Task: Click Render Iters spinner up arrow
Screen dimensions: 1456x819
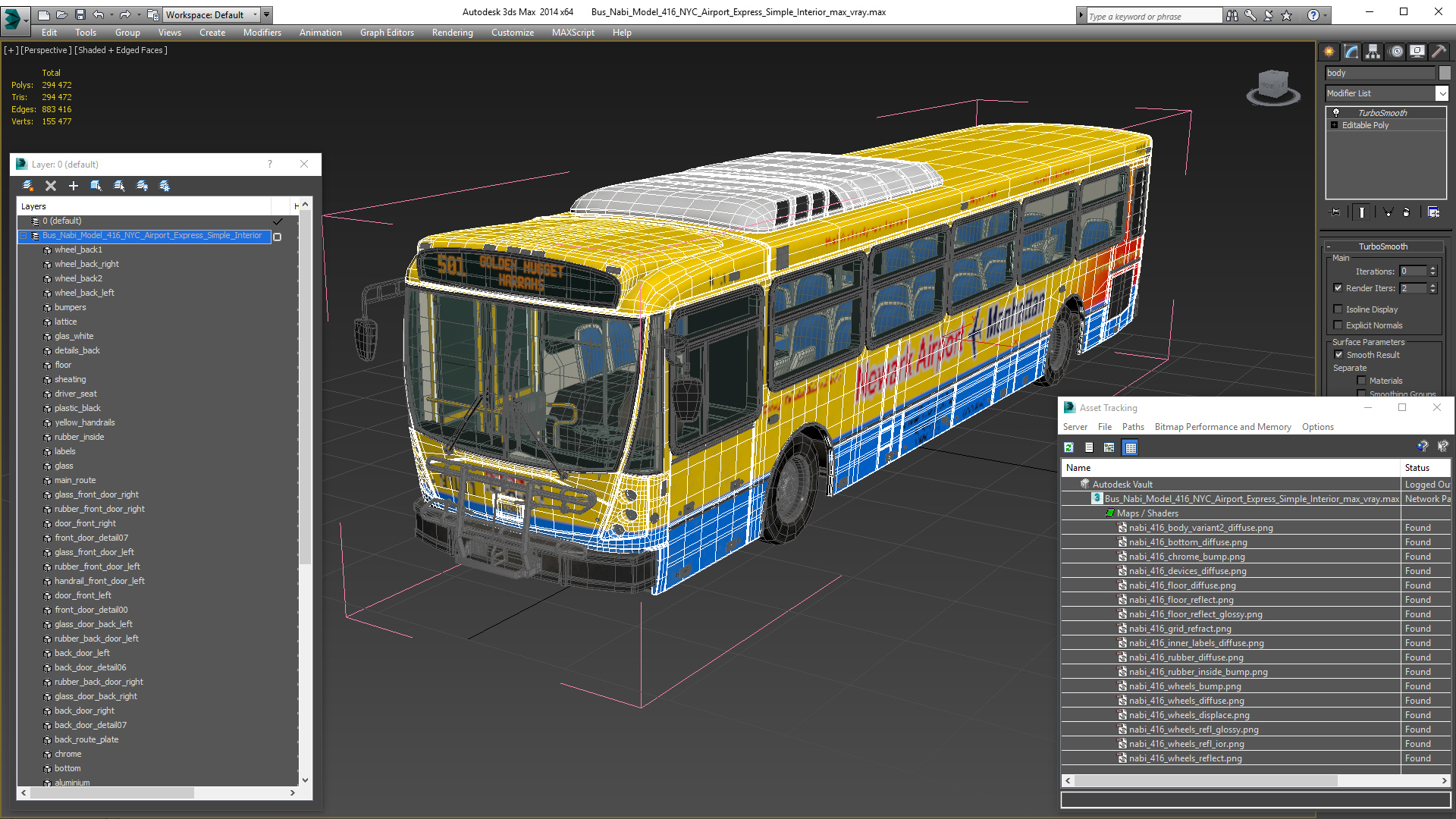Action: coord(1432,285)
